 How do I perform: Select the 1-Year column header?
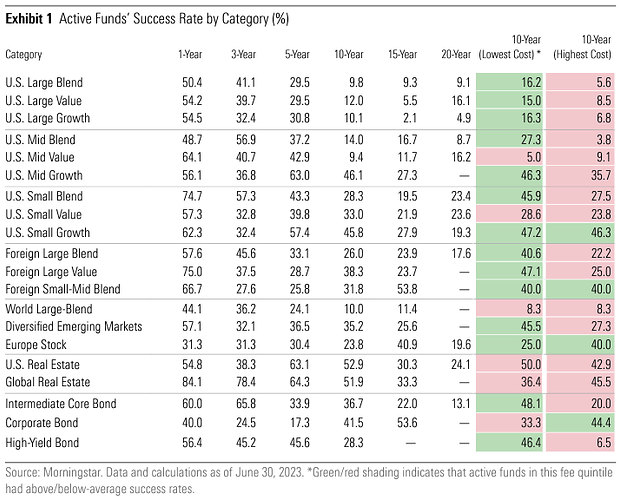(190, 54)
